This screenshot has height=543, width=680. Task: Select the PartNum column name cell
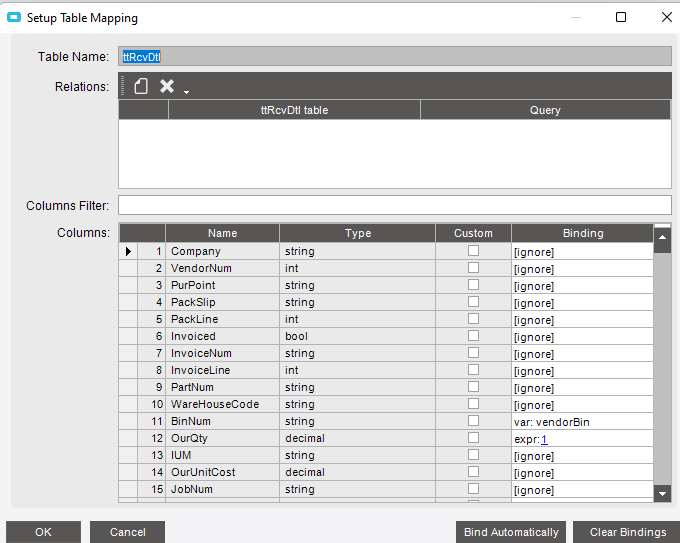pos(222,387)
